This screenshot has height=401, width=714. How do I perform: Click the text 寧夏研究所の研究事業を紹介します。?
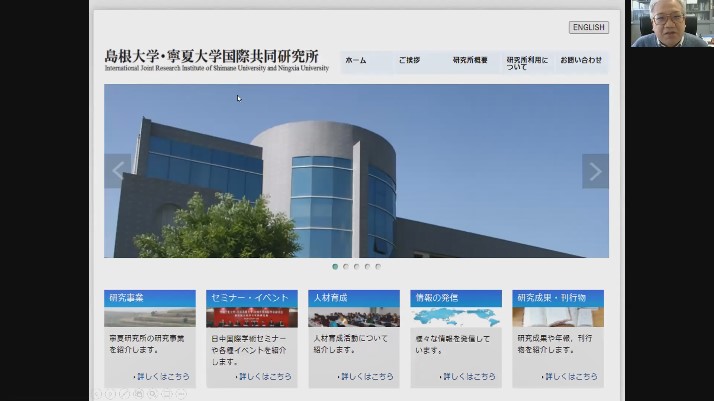click(x=147, y=344)
